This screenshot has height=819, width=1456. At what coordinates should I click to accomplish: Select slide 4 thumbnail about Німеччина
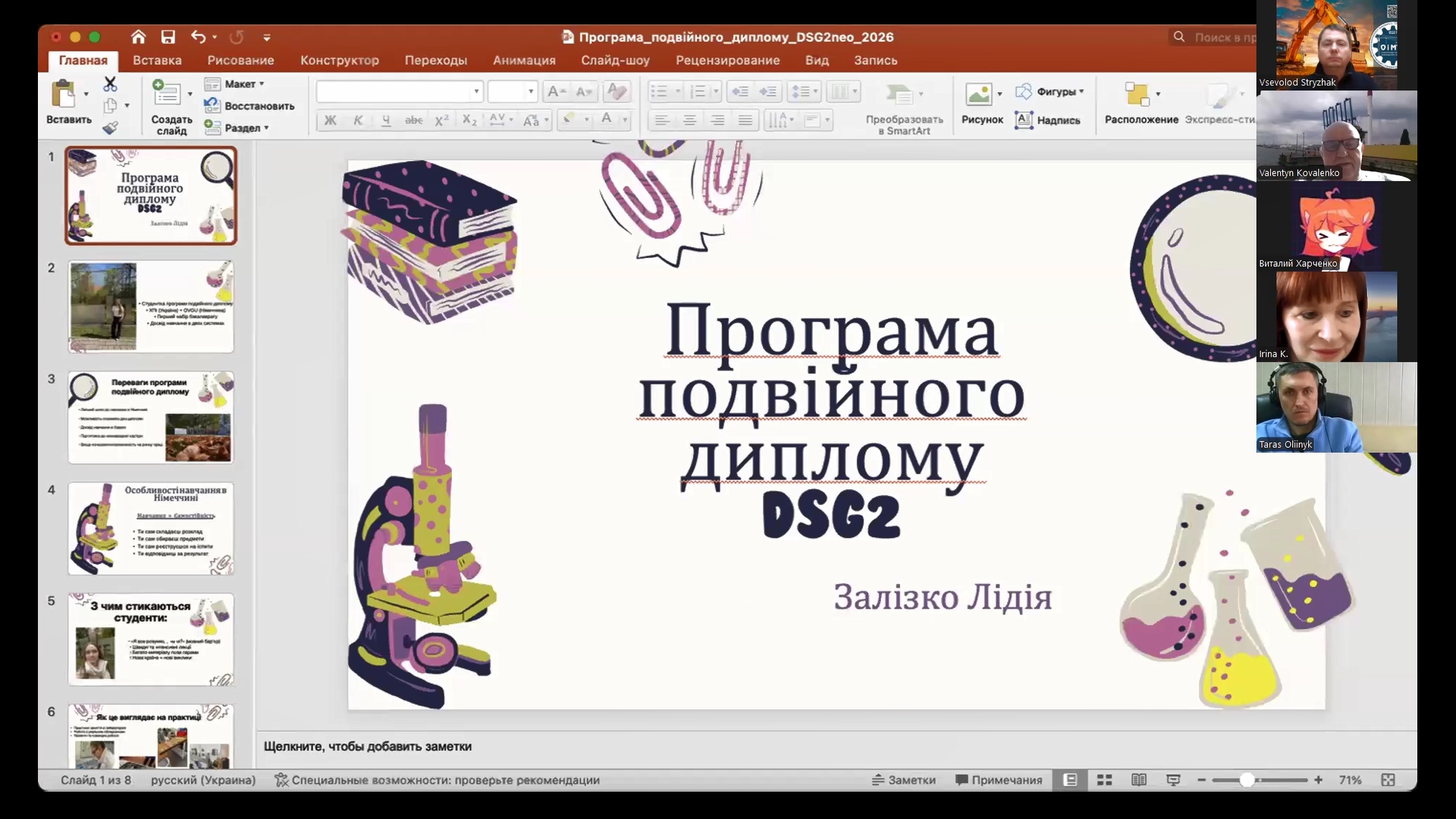151,529
